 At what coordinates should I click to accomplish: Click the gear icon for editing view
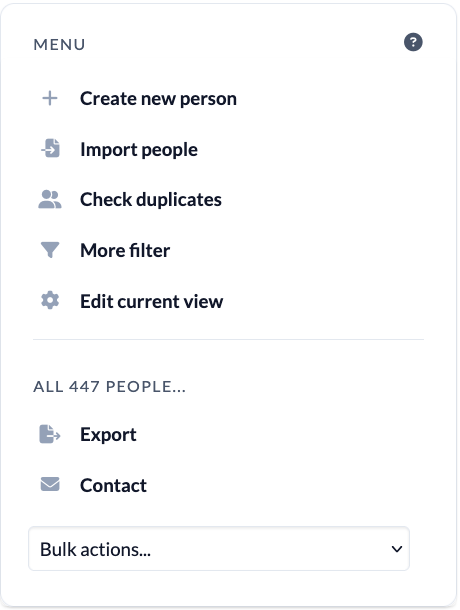(50, 301)
